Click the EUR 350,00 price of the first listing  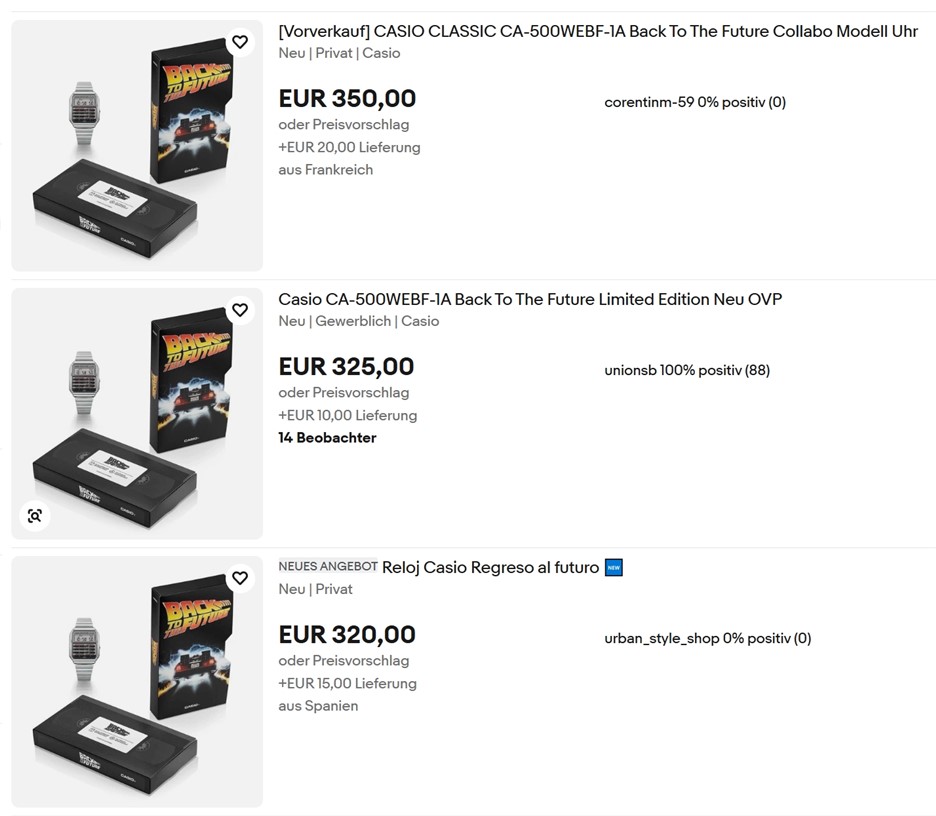pyautogui.click(x=346, y=98)
